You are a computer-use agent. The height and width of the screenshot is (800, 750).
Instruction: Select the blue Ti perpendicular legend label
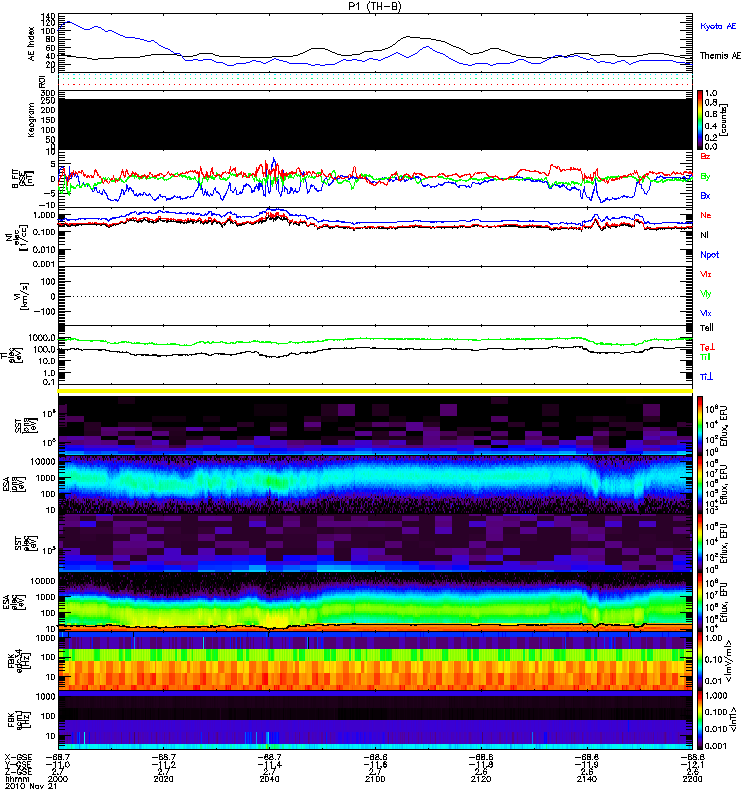706,377
